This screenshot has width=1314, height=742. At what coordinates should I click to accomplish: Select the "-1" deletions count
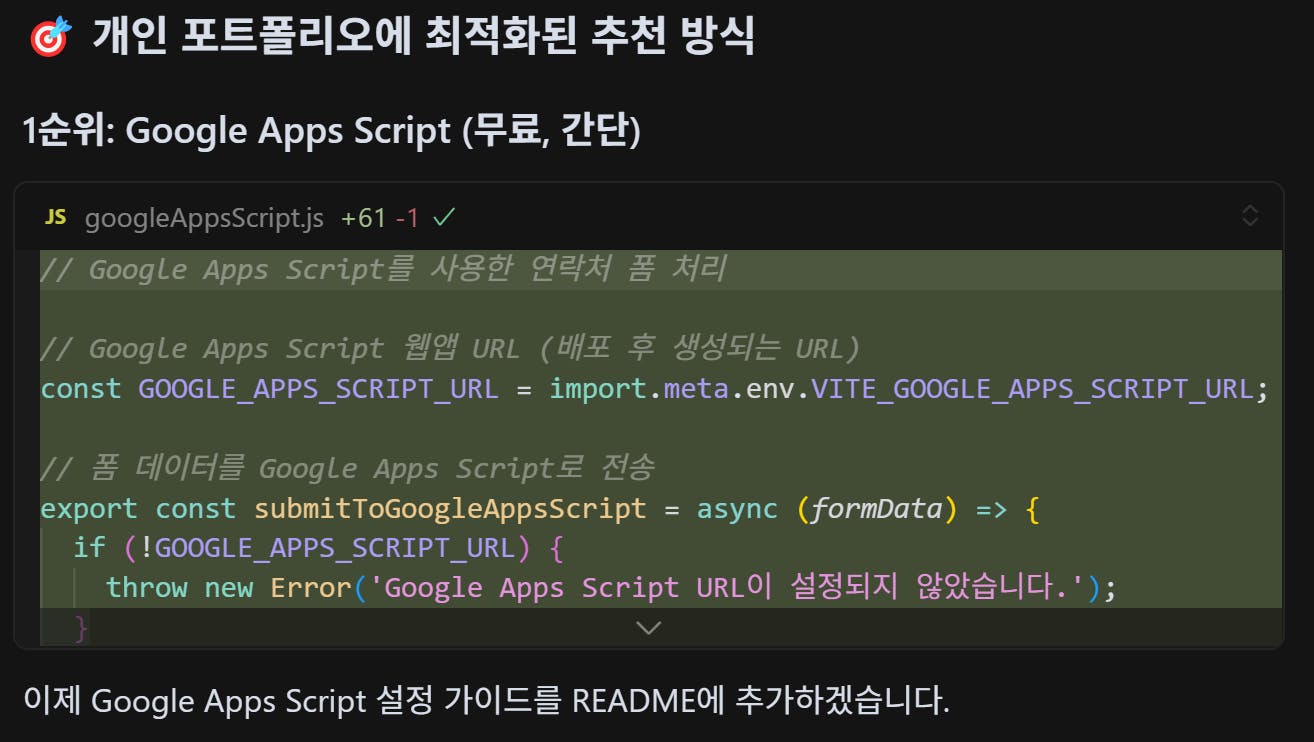(x=407, y=217)
